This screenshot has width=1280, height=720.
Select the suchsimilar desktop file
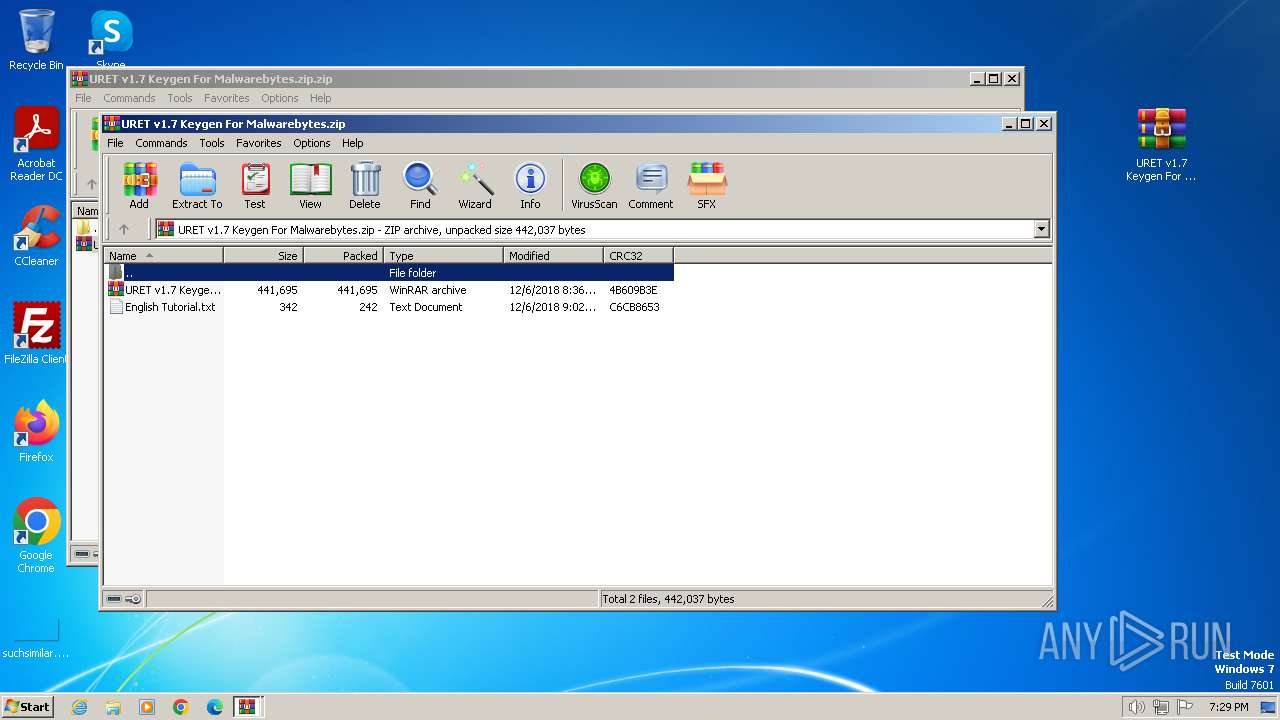coord(36,638)
